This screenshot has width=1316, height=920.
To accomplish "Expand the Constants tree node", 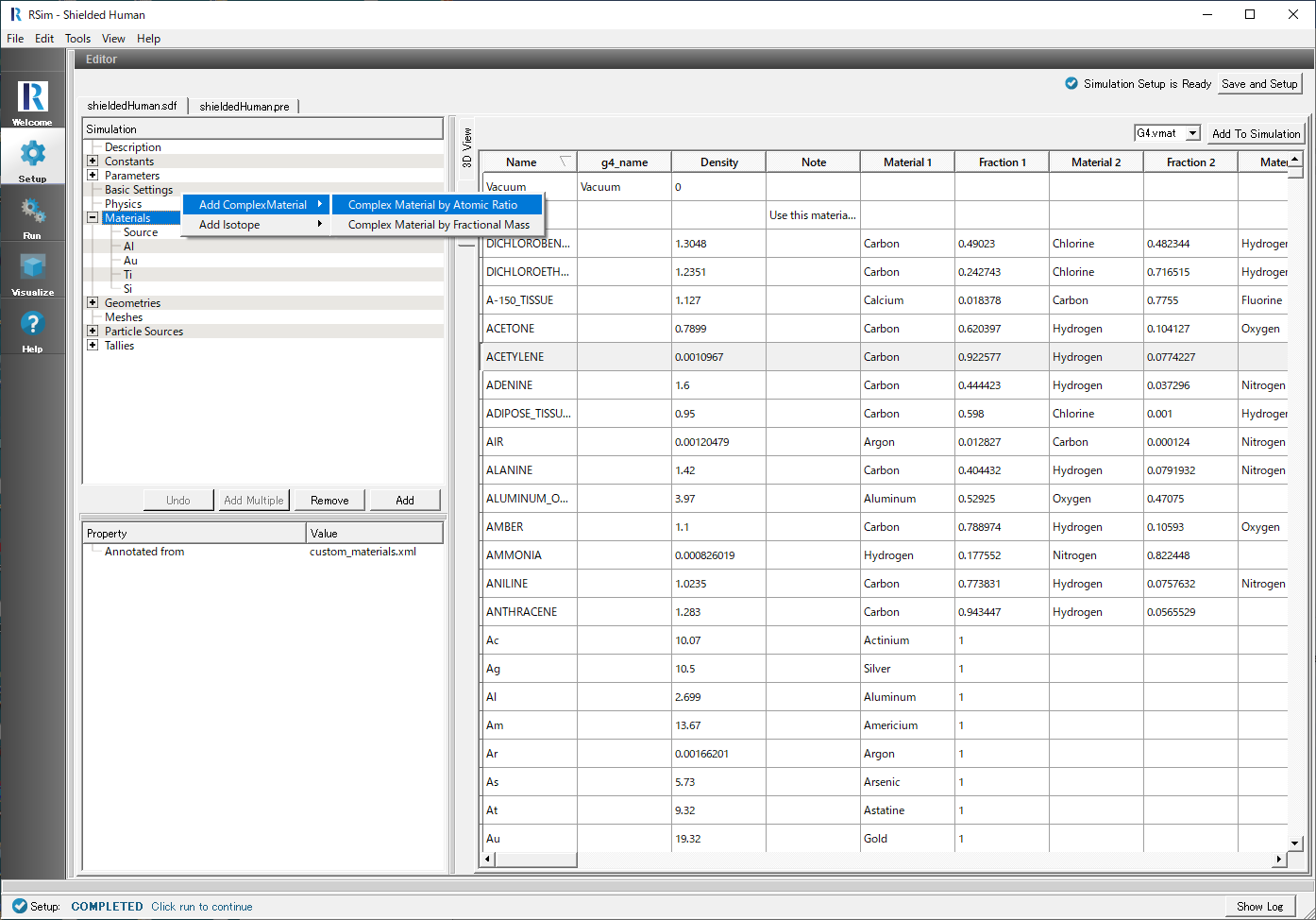I will 93,161.
